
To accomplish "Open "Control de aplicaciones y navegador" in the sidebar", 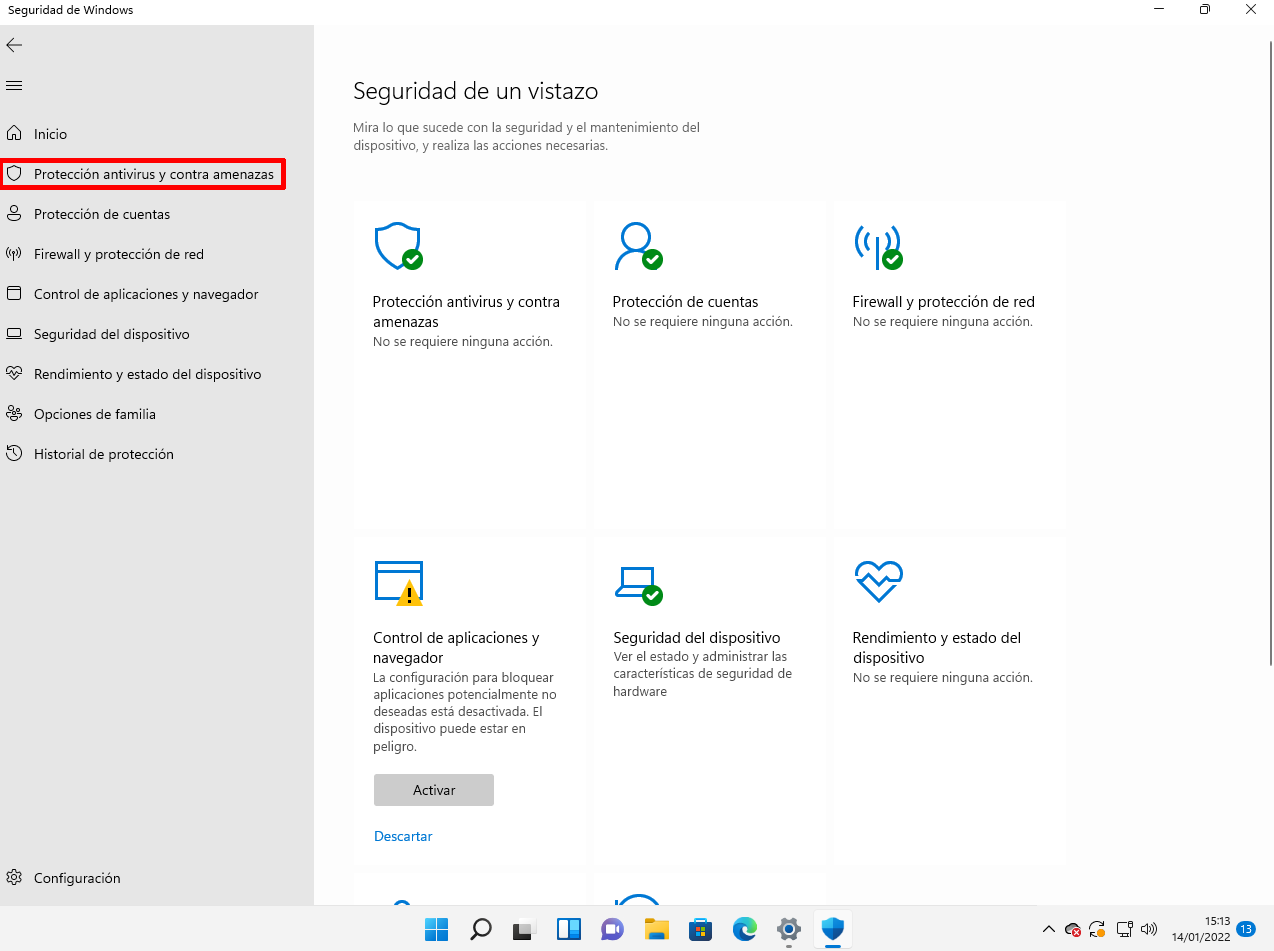I will [x=145, y=293].
